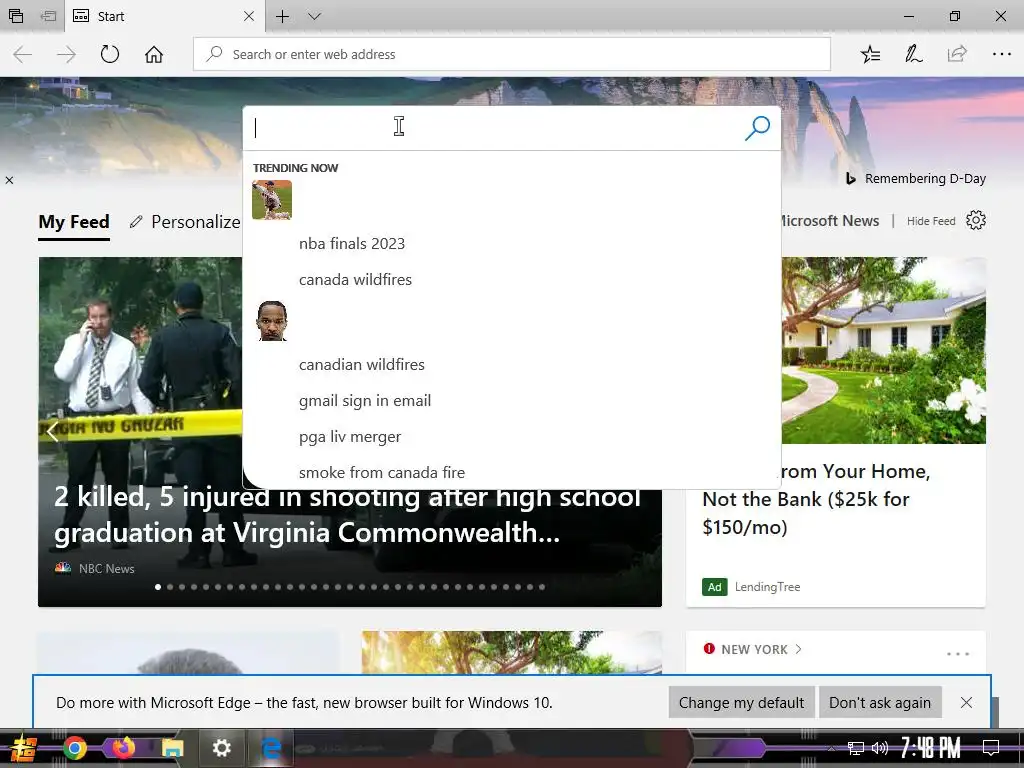Click the 7:48 PM taskbar clock
The width and height of the screenshot is (1024, 768).
pos(931,748)
